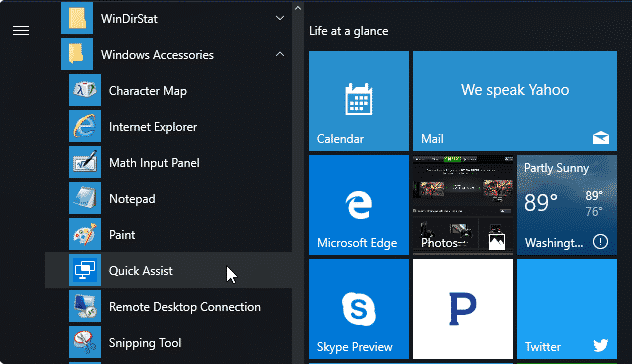Viewport: 632px width, 364px height.
Task: Click the Snipping Tool scissors icon
Action: point(85,342)
